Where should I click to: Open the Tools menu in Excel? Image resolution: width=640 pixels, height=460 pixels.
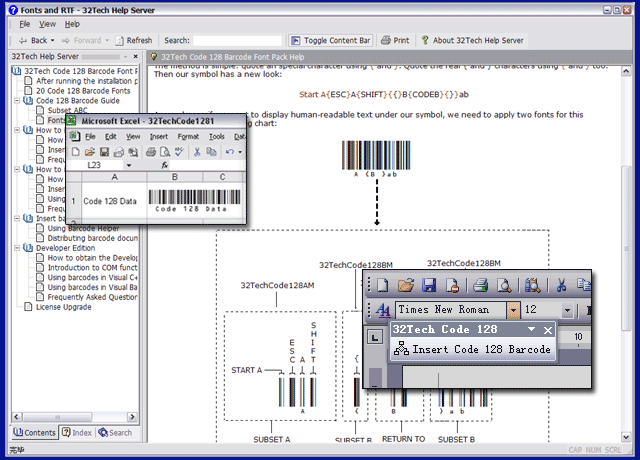tap(217, 136)
